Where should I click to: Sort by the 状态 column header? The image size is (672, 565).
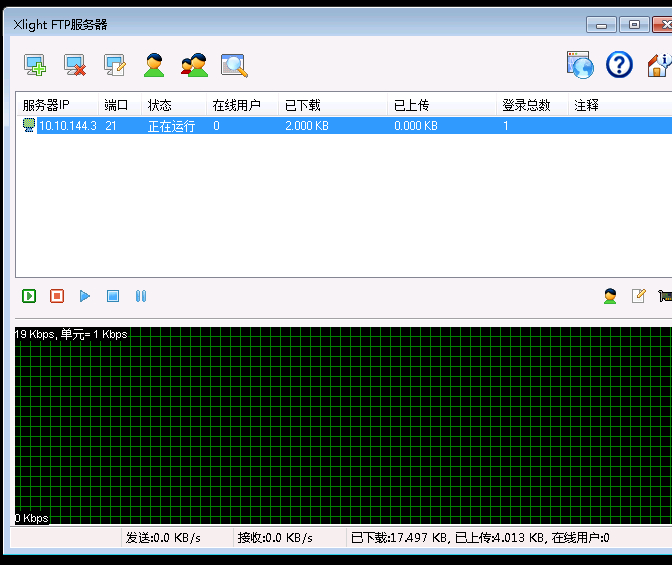tap(160, 105)
